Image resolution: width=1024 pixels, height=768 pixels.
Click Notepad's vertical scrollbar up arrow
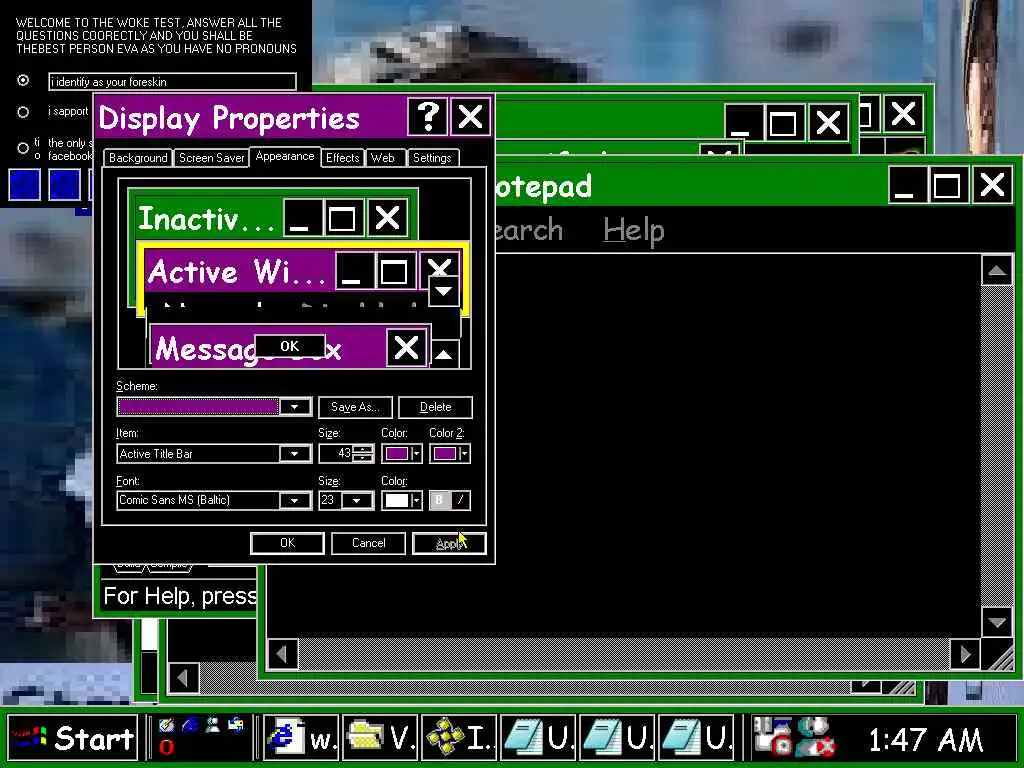[x=997, y=270]
